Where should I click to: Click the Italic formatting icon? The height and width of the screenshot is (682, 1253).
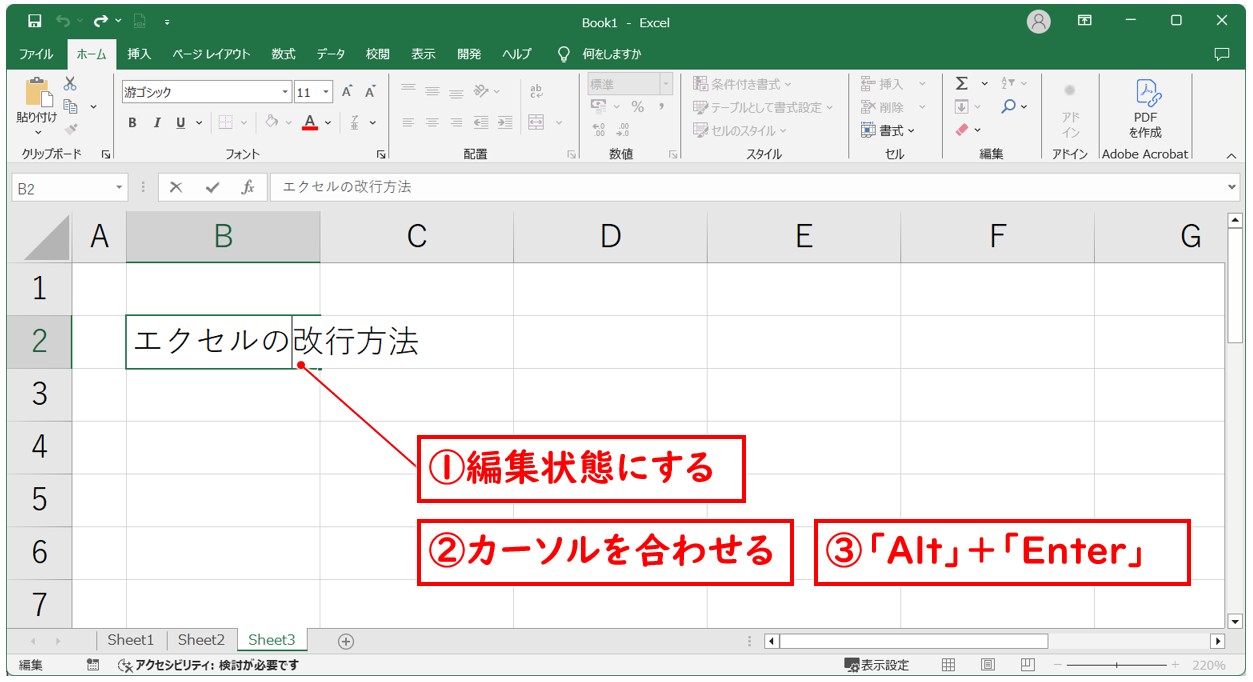tap(158, 121)
